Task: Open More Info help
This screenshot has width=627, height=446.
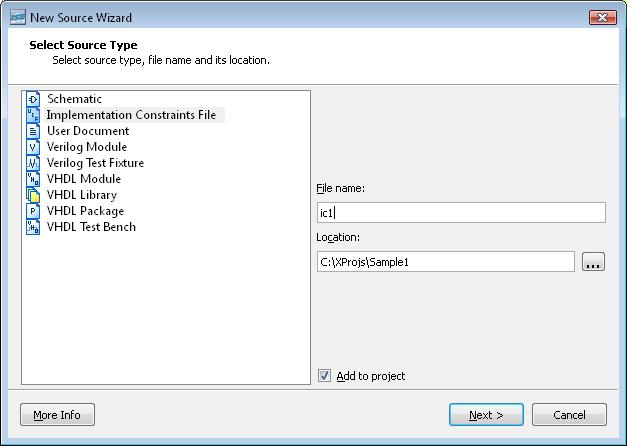Action: click(57, 415)
